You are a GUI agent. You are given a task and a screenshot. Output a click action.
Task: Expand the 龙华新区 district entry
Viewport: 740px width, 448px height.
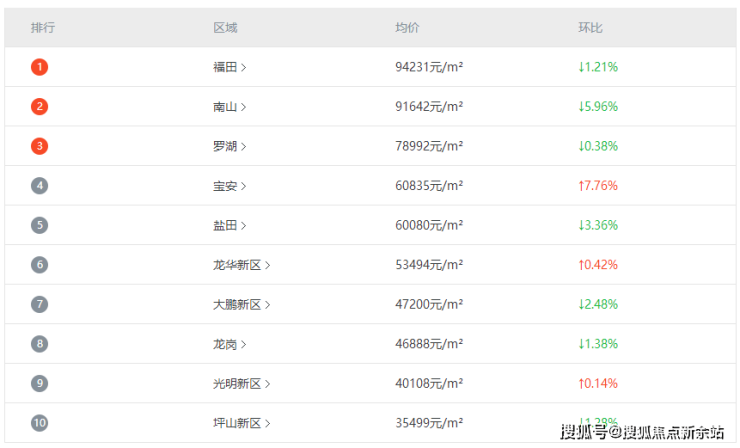(x=241, y=265)
